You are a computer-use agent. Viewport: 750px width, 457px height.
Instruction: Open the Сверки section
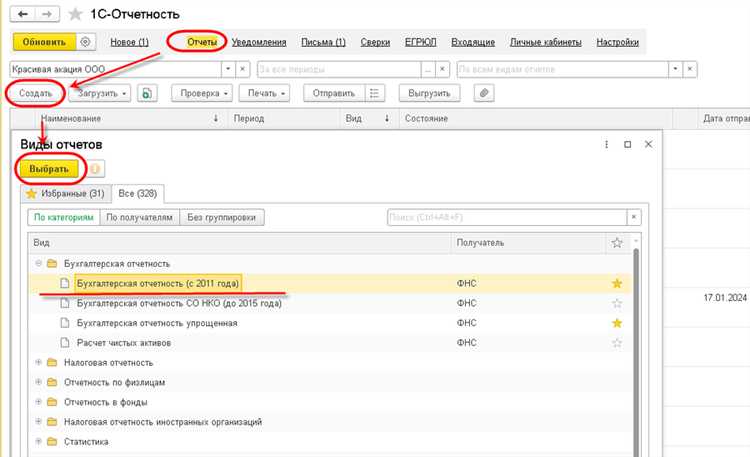tap(375, 42)
